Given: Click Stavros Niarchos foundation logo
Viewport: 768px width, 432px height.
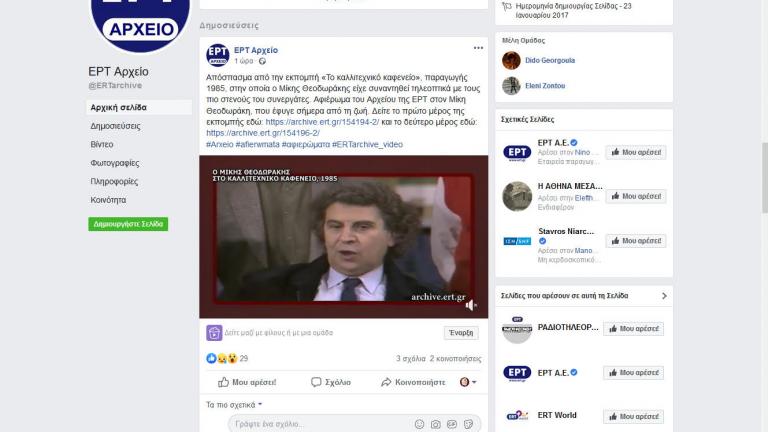Looking at the screenshot, I should [x=517, y=241].
